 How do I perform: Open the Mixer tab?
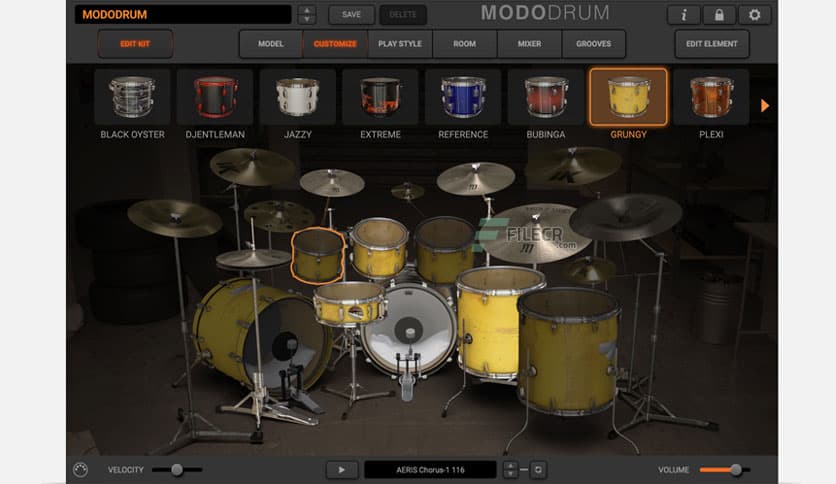[x=529, y=44]
